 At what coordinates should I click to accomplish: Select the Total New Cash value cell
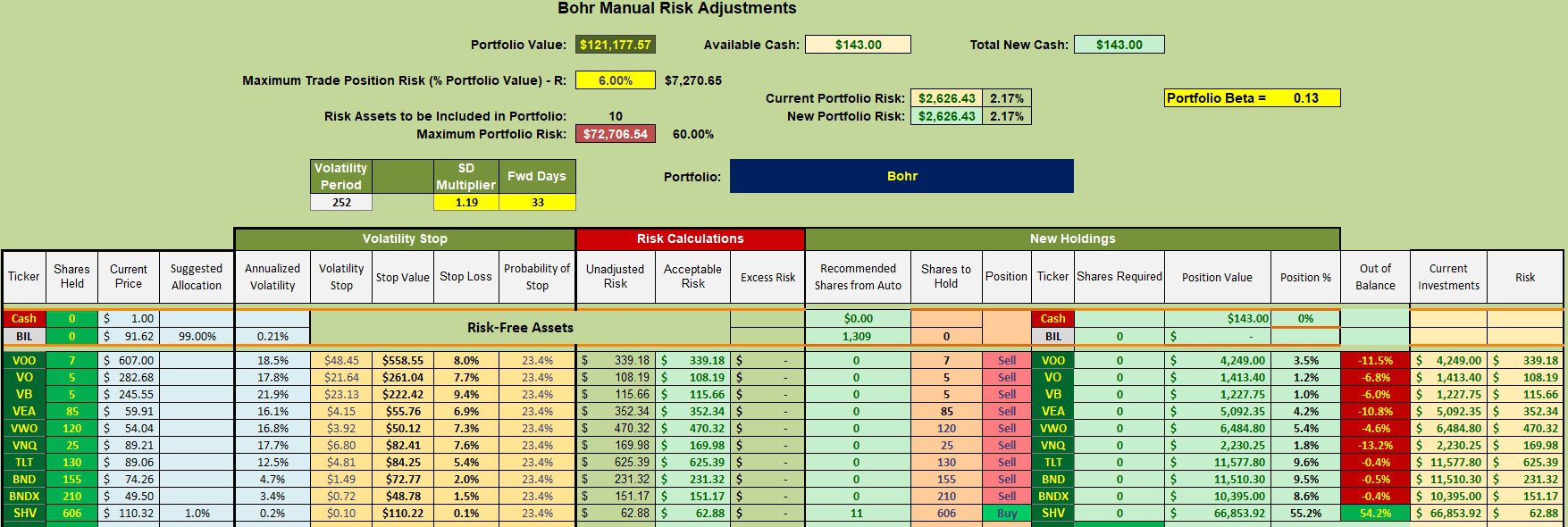point(1119,45)
